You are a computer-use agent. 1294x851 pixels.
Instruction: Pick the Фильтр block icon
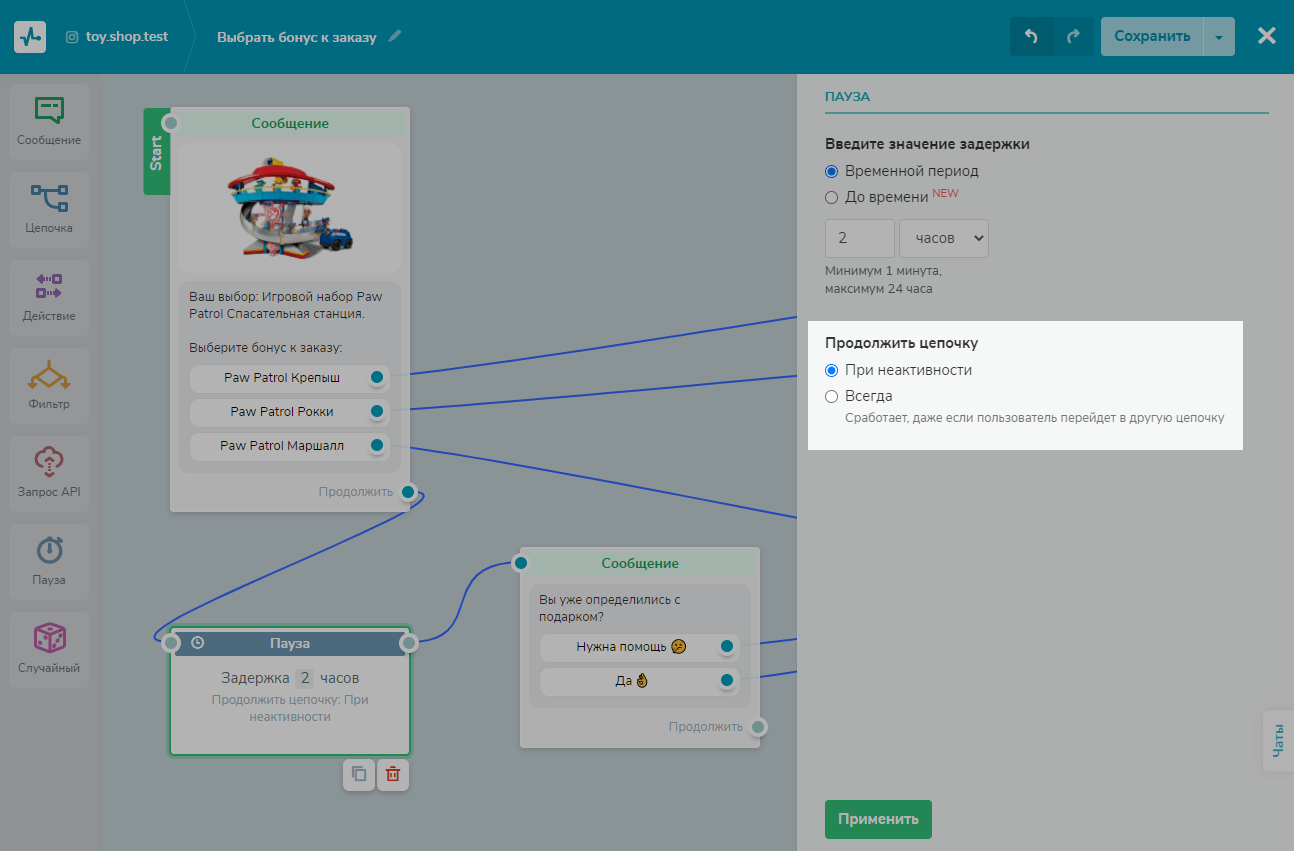click(48, 374)
